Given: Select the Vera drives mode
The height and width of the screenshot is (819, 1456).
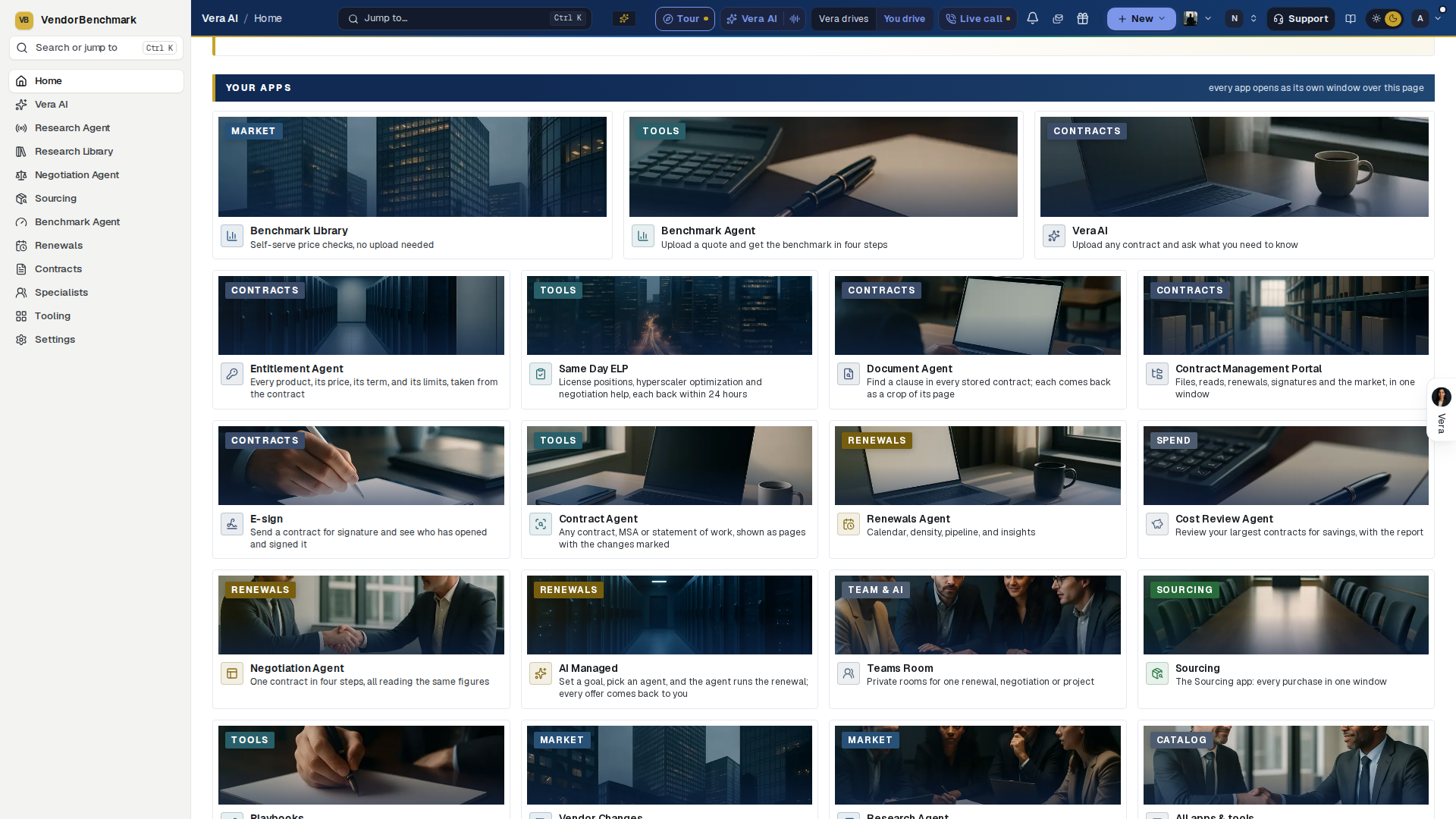Looking at the screenshot, I should [843, 18].
